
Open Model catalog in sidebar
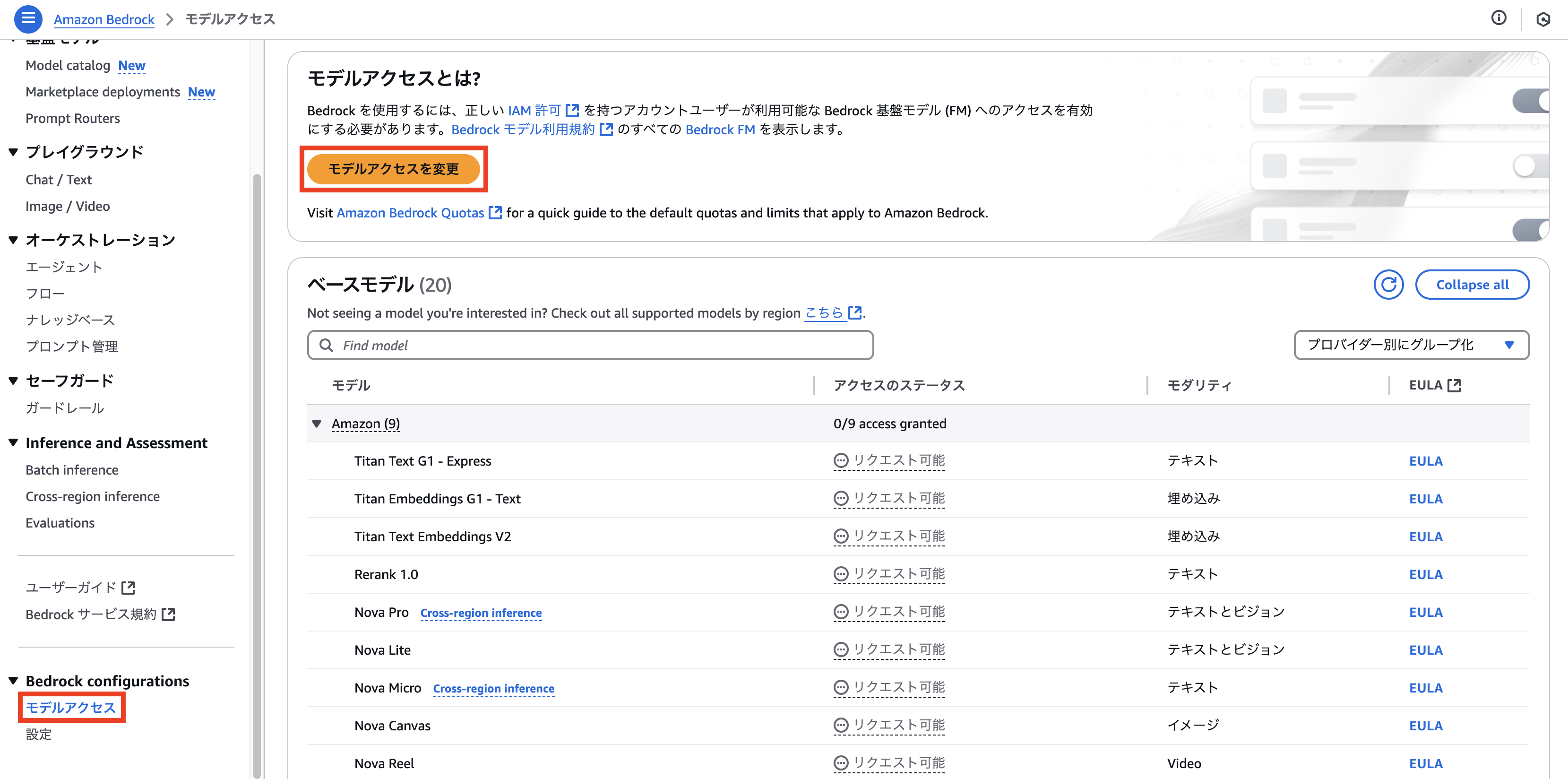[68, 65]
